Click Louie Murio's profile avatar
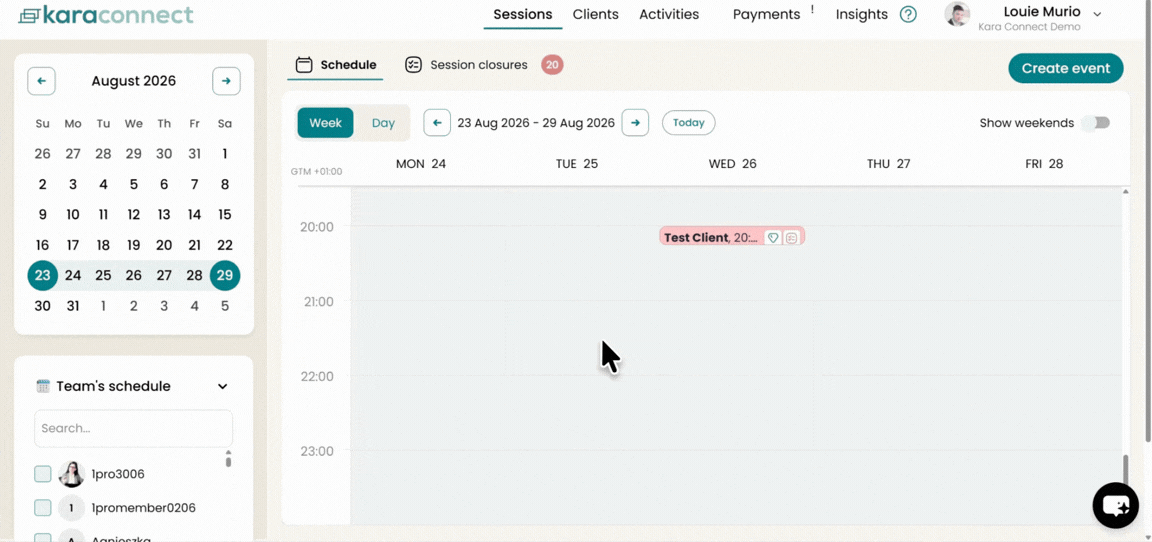The height and width of the screenshot is (542, 1152). tap(957, 15)
